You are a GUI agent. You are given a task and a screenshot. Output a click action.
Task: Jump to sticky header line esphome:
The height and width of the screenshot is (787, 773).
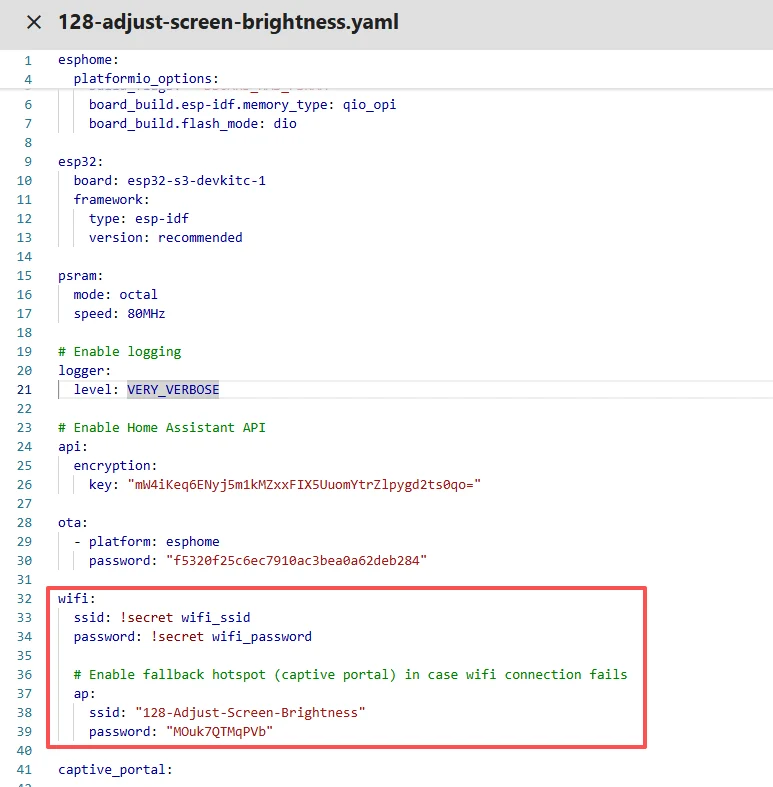[88, 60]
